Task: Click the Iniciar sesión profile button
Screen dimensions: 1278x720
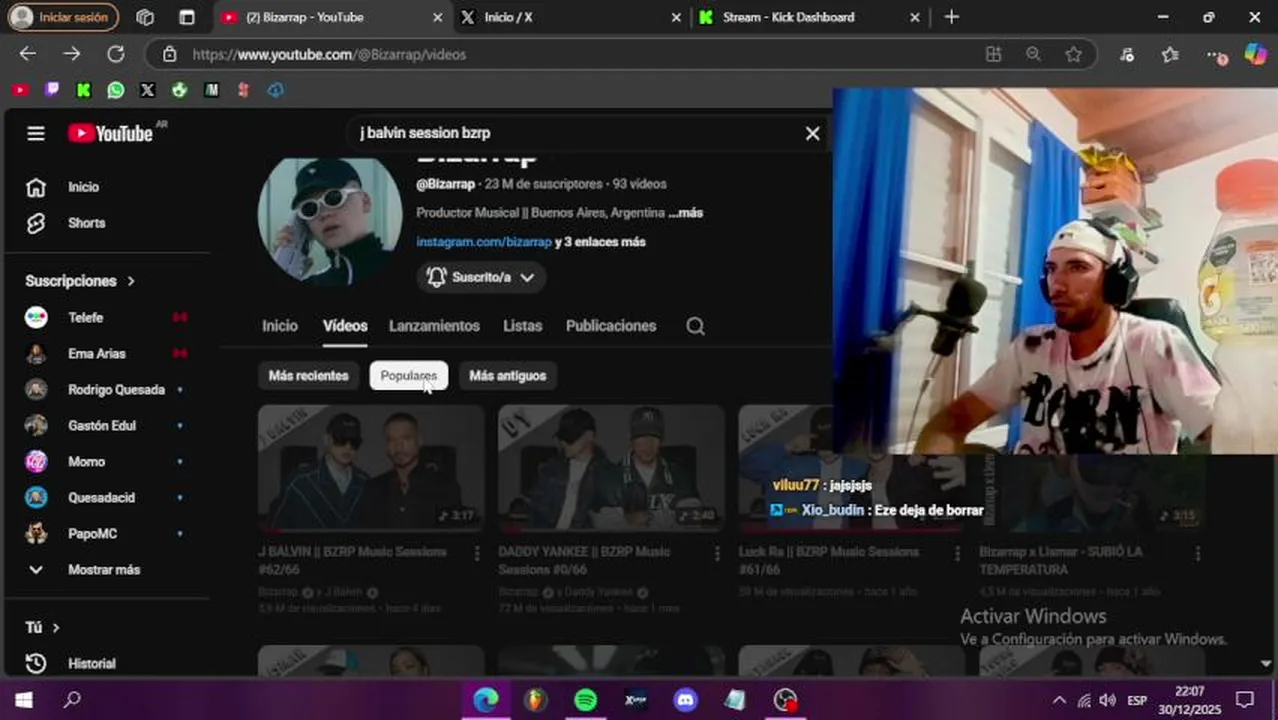Action: (x=61, y=17)
